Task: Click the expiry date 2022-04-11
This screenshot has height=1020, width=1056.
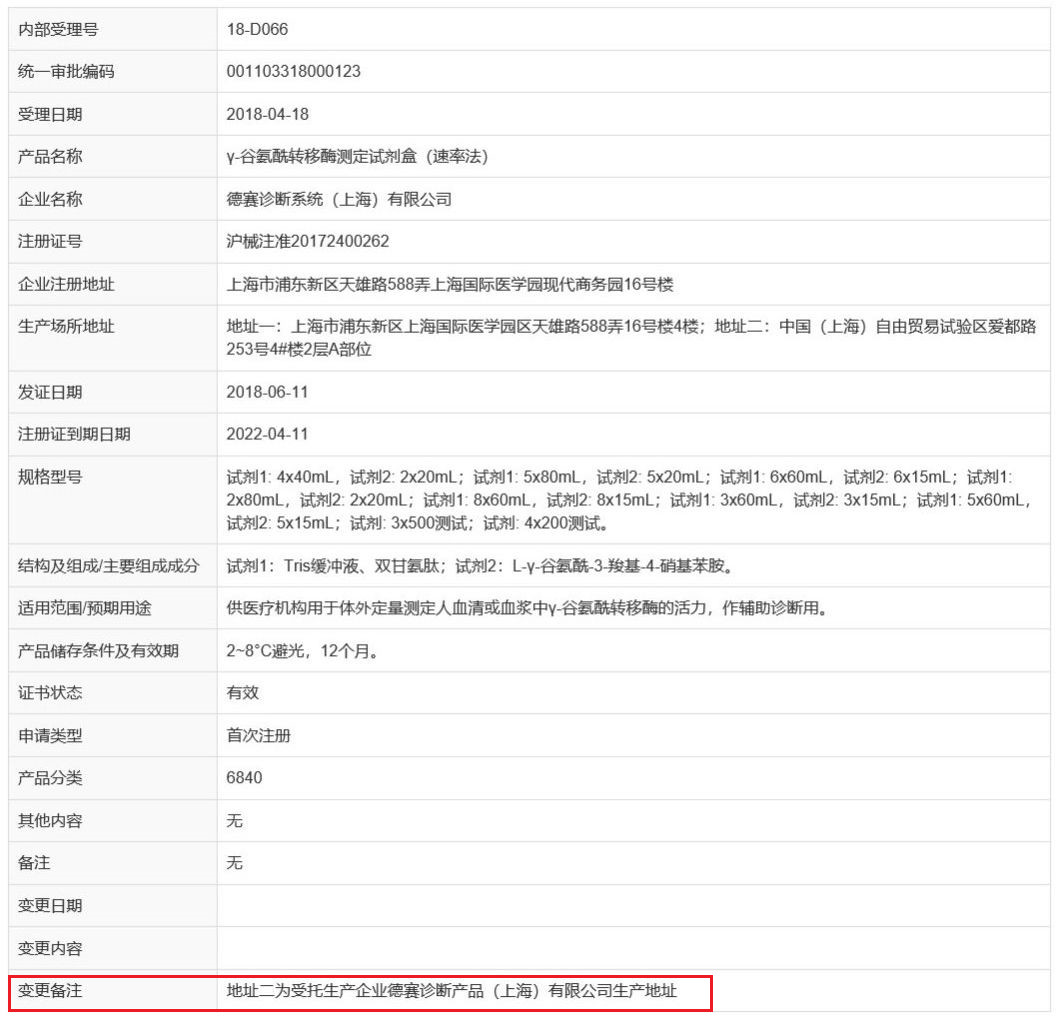Action: click(267, 434)
